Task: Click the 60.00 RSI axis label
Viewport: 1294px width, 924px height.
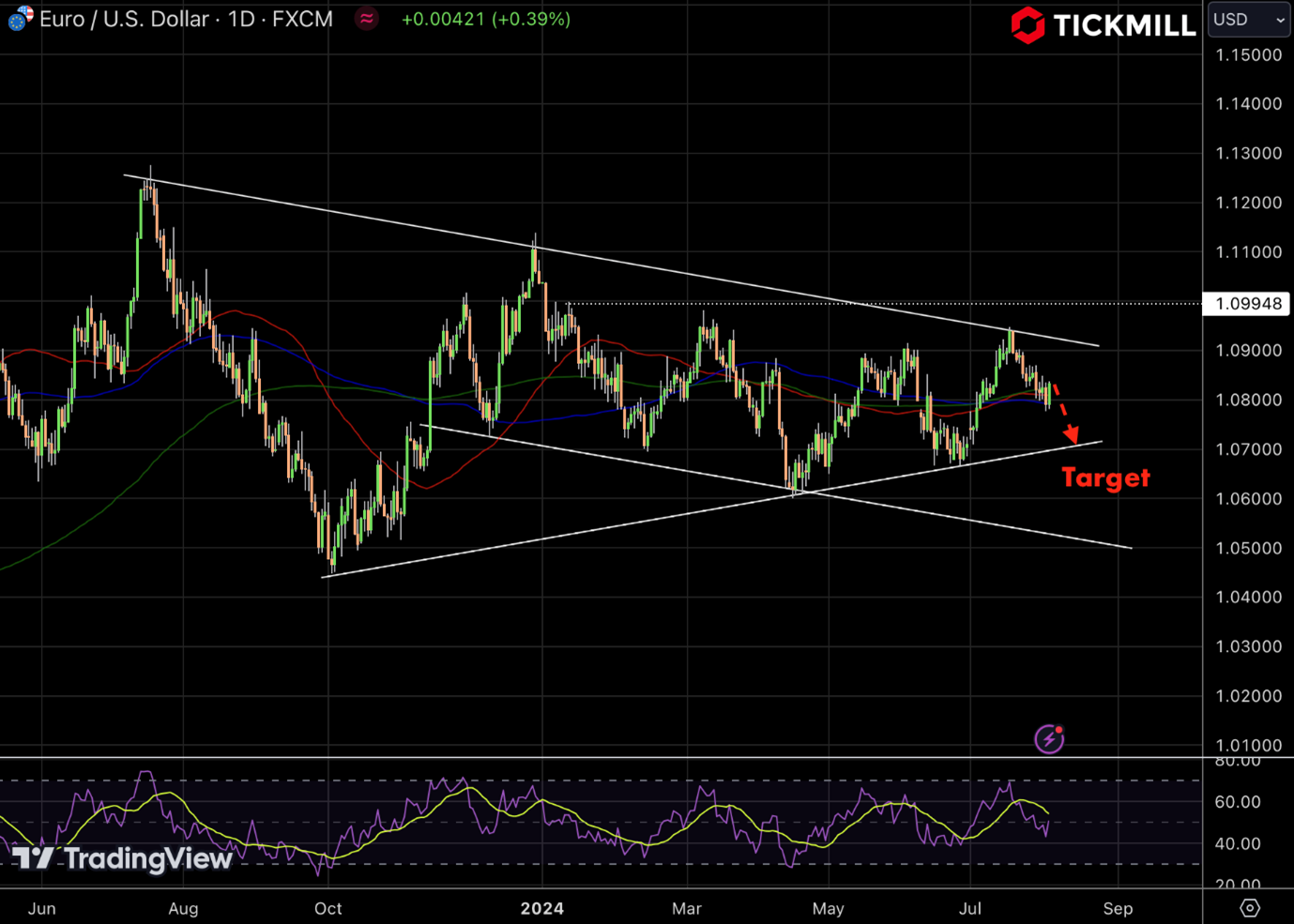Action: click(x=1238, y=802)
